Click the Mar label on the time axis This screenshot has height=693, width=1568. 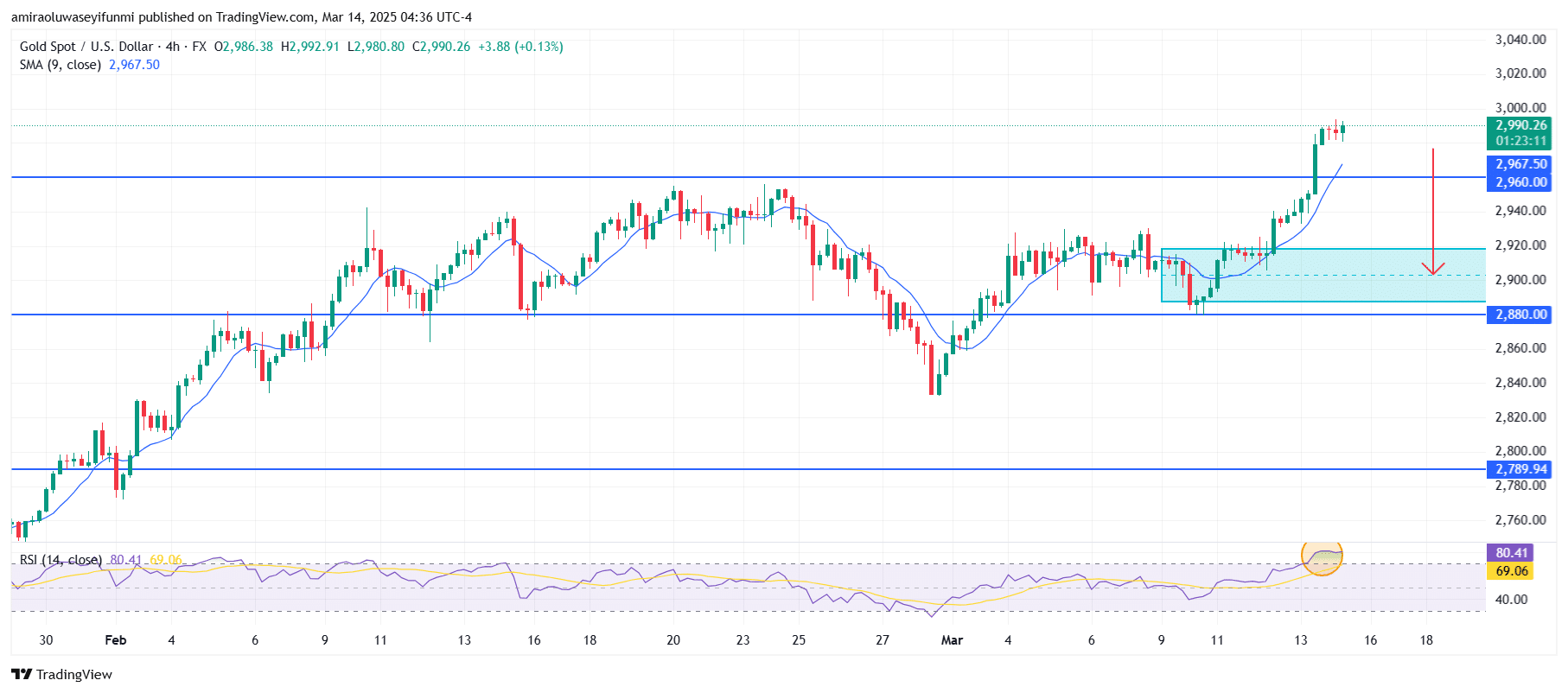coord(952,640)
